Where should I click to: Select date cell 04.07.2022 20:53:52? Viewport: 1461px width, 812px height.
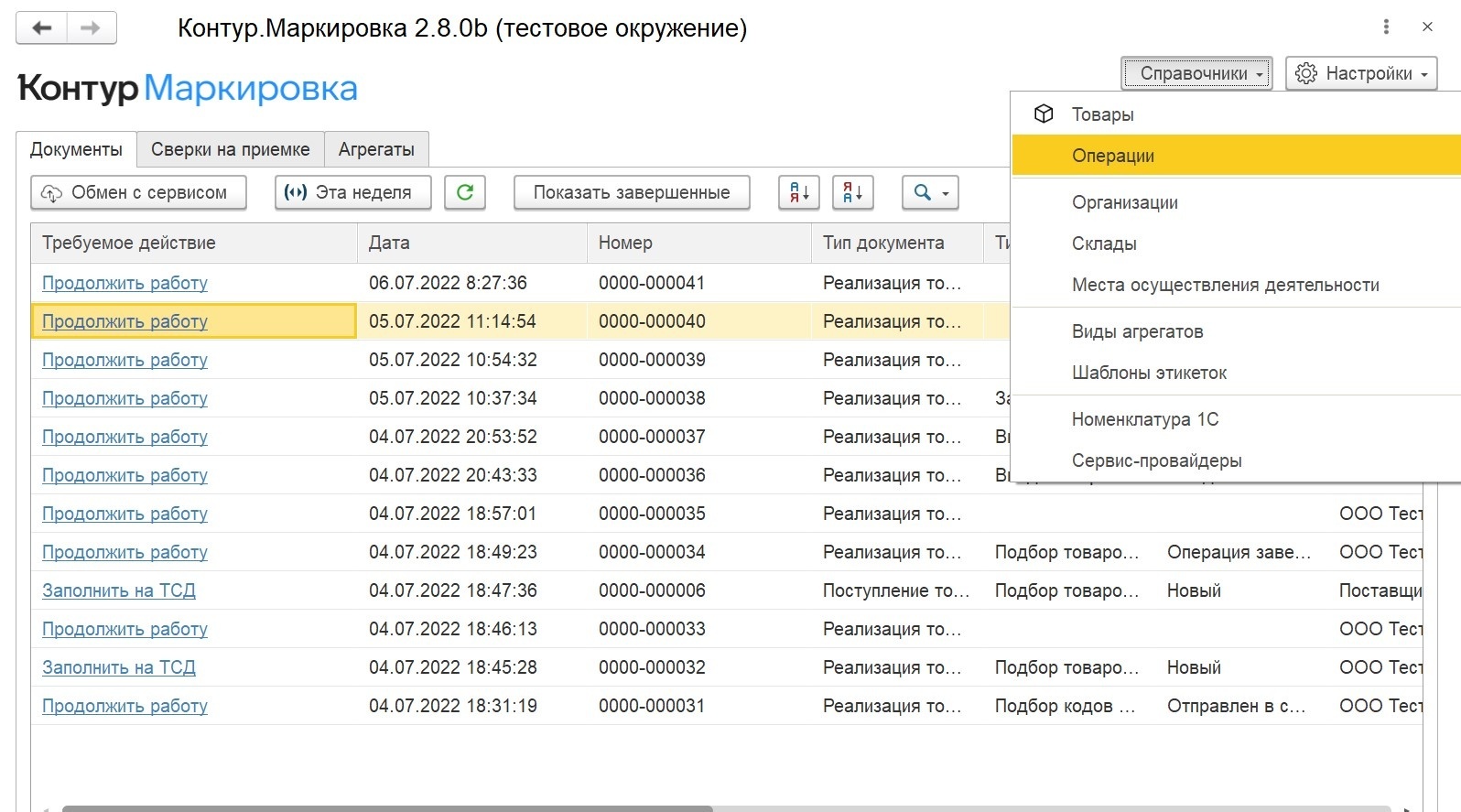[x=472, y=437]
